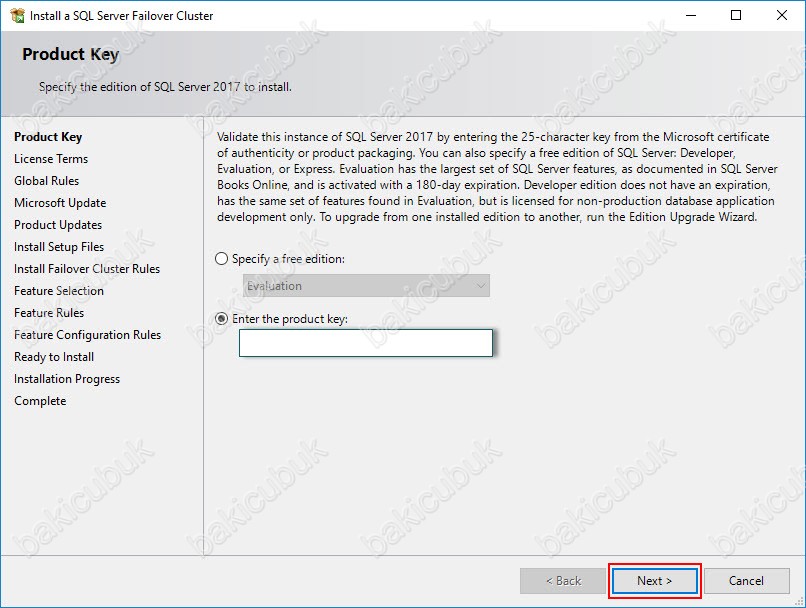The height and width of the screenshot is (608, 806).
Task: Click the Product Key page heading
Action: [70, 54]
